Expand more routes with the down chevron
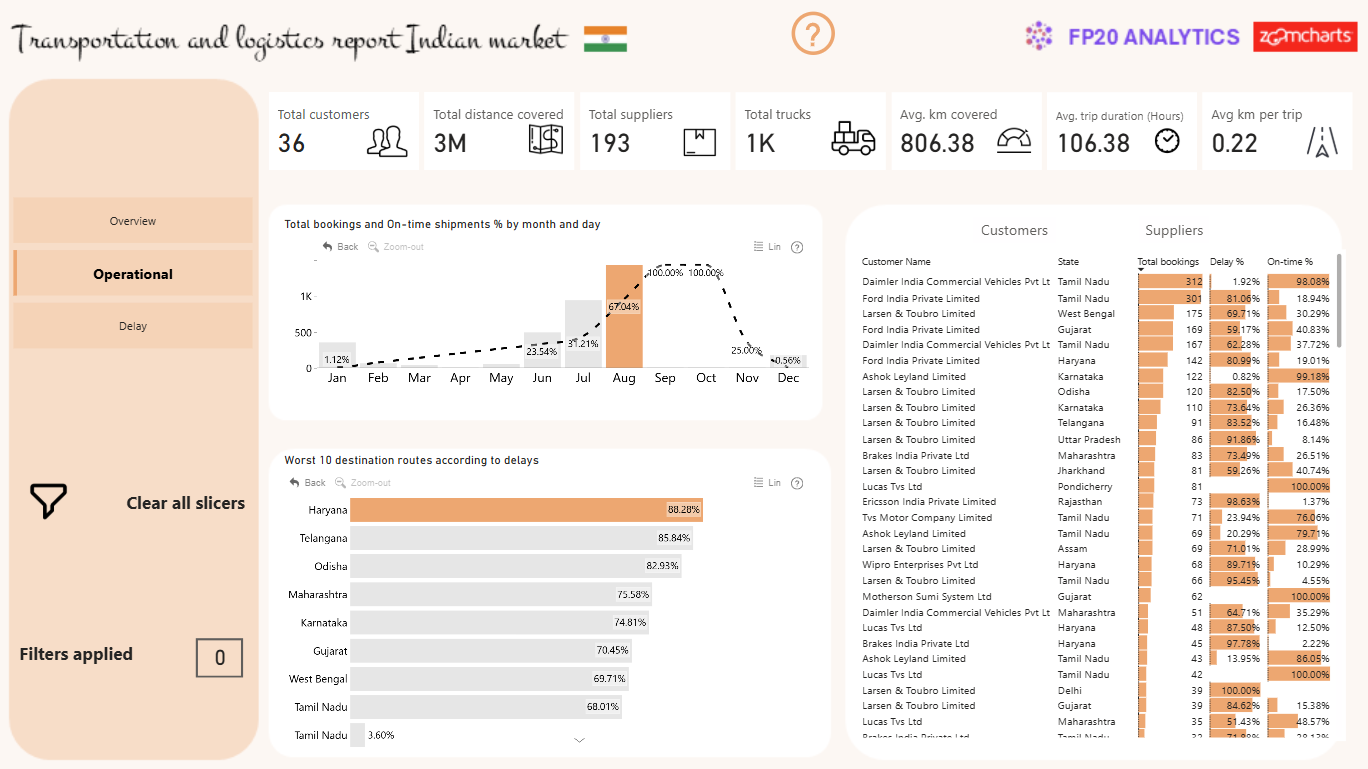This screenshot has height=769, width=1368. (579, 740)
